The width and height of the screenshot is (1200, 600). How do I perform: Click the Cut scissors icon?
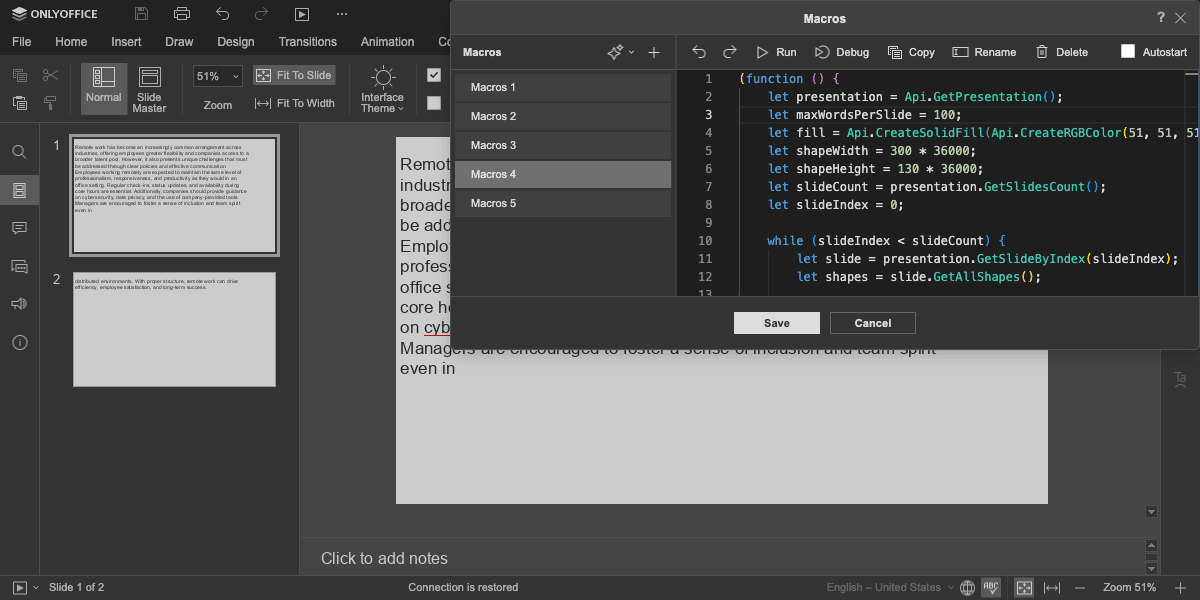coord(50,75)
